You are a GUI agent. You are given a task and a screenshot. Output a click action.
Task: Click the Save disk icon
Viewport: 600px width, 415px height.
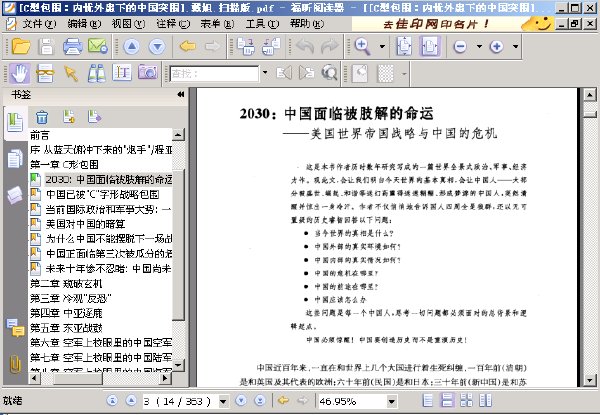46,47
